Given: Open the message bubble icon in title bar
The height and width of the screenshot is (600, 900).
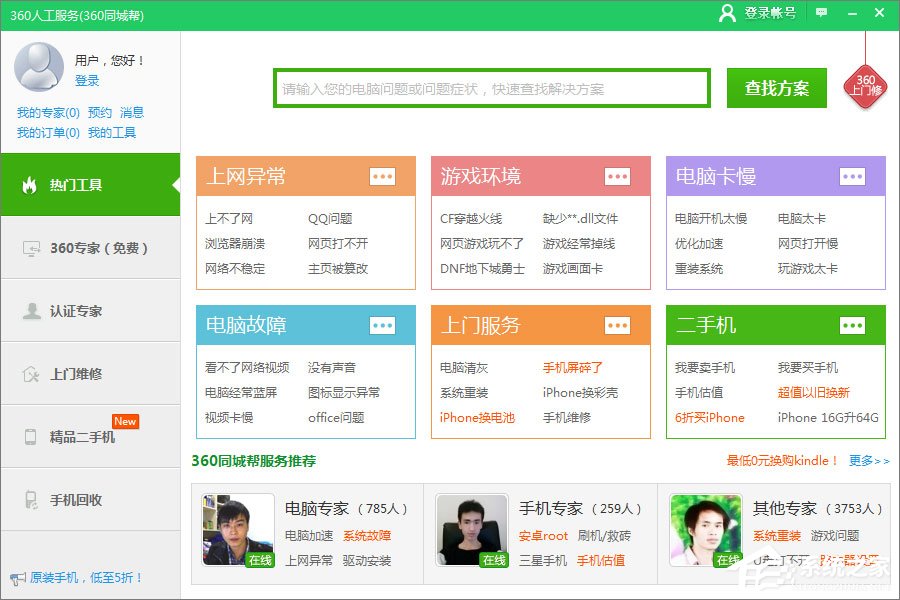Looking at the screenshot, I should 821,14.
